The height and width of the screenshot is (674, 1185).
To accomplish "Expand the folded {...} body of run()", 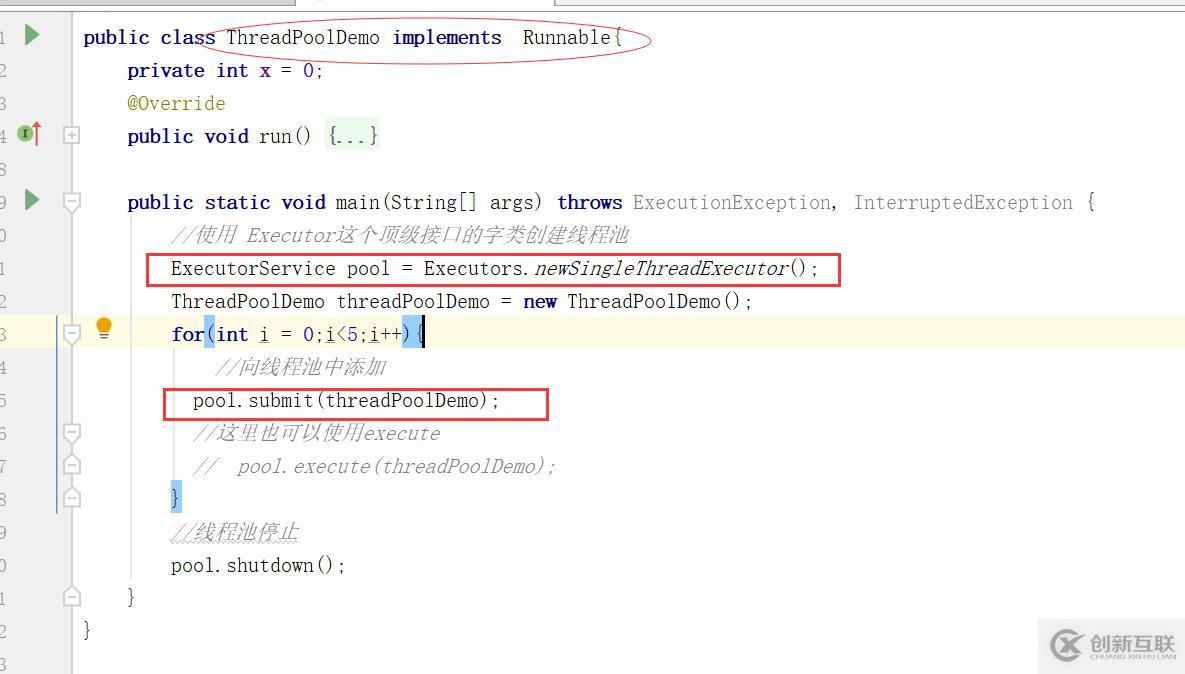I will 352,136.
